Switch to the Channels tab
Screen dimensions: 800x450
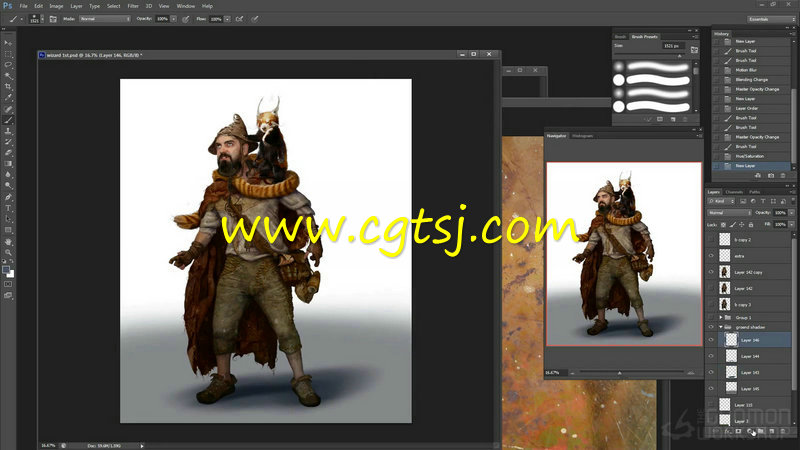click(734, 192)
